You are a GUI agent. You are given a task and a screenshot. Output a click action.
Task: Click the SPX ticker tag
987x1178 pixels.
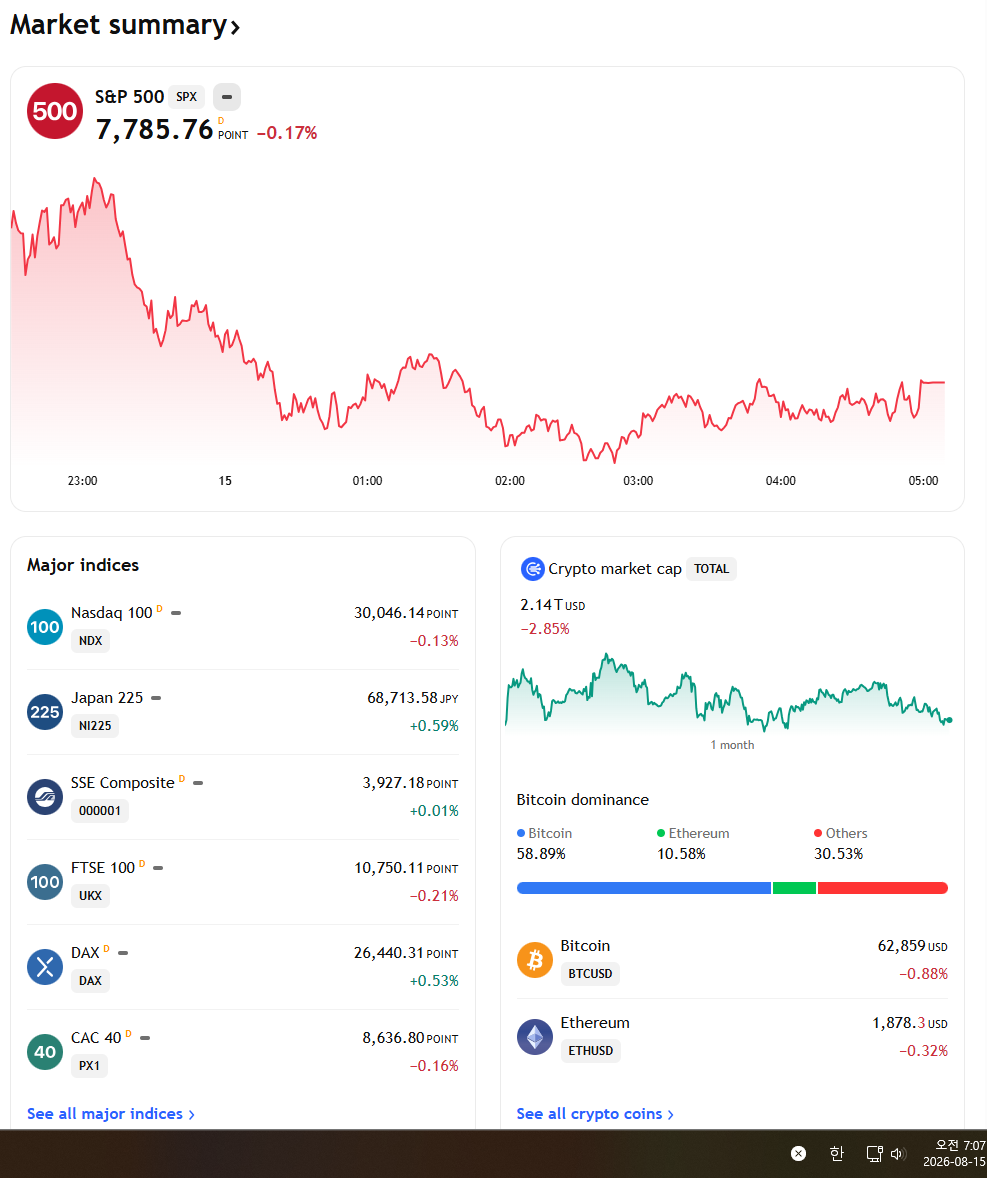click(x=186, y=97)
